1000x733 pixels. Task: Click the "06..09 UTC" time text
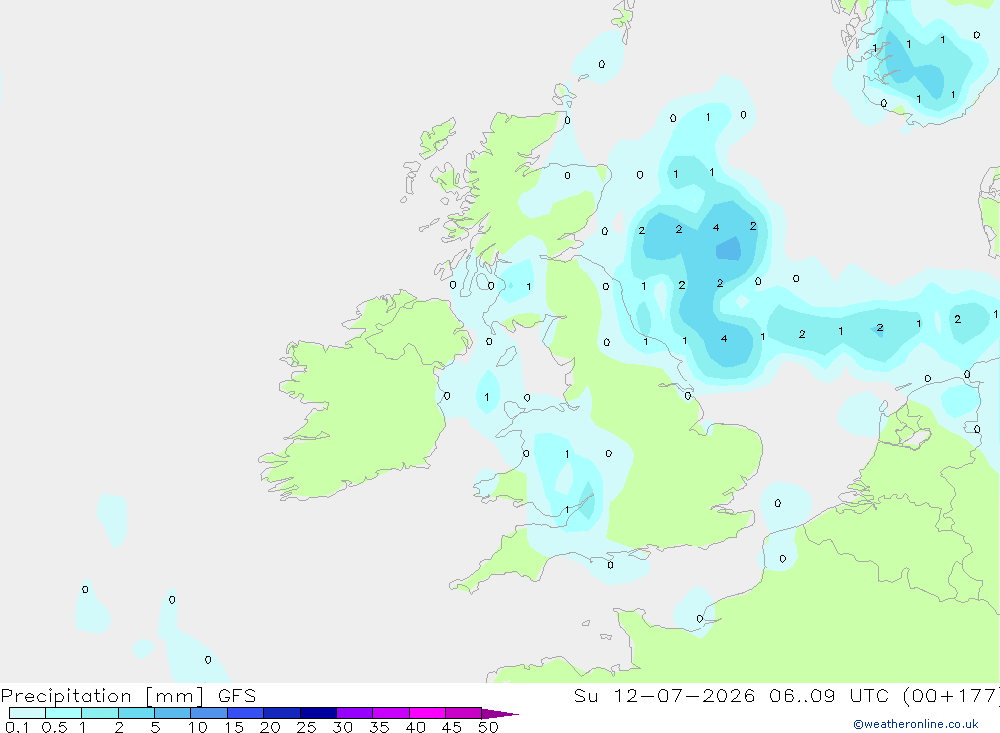(x=829, y=695)
